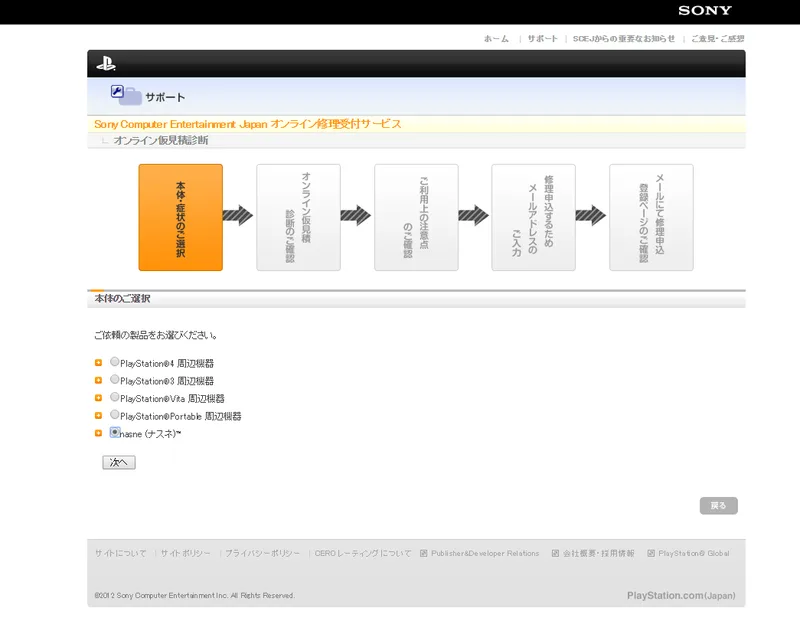Open the プライバシーポリシー footer link
Viewport: 800px width, 621px height.
[x=262, y=553]
